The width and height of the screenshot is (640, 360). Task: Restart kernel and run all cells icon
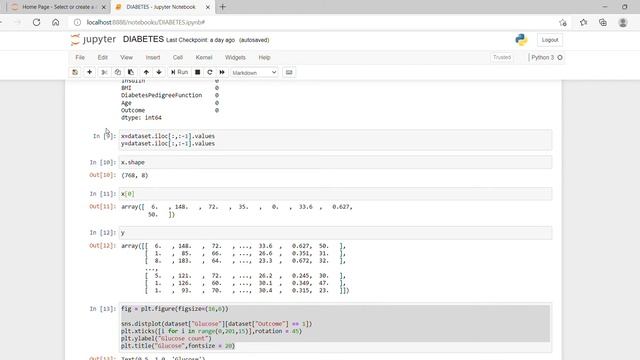click(x=222, y=72)
